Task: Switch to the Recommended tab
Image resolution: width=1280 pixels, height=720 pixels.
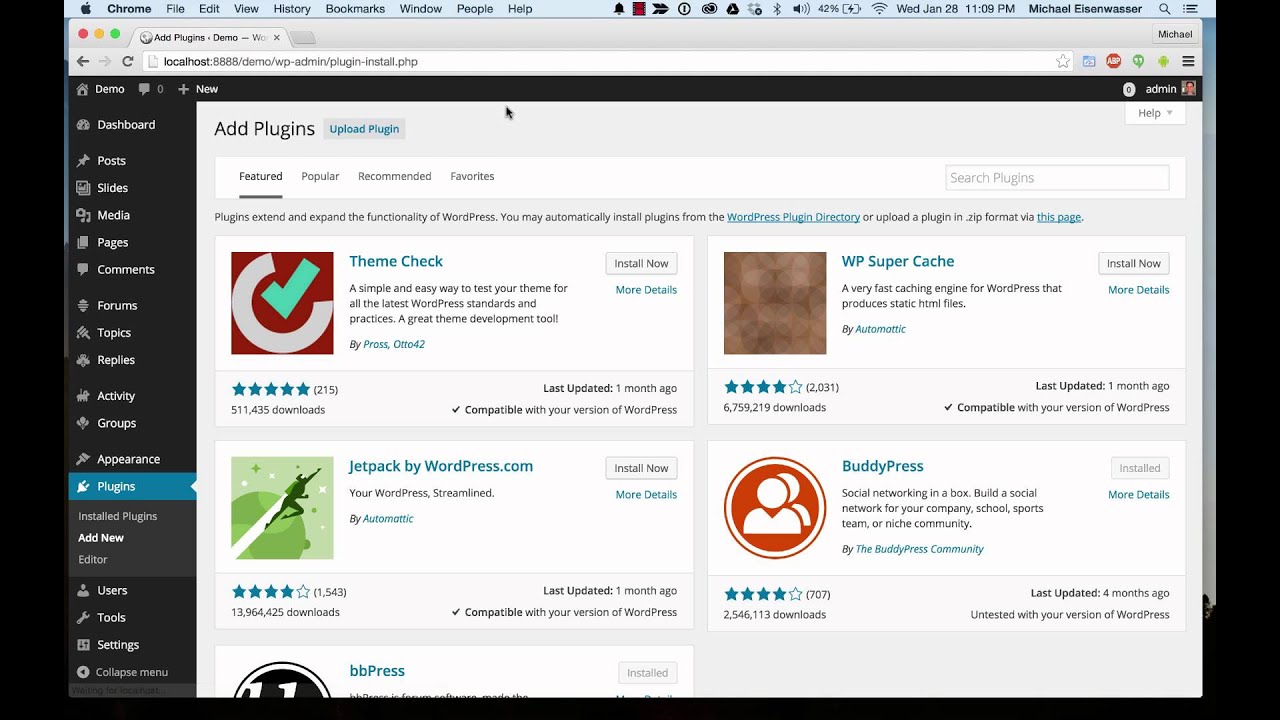Action: 395,177
